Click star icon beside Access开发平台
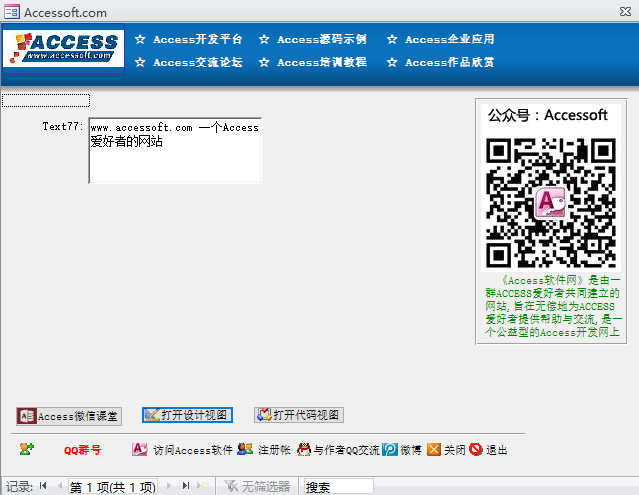Viewport: 639px width, 495px height. (x=140, y=40)
